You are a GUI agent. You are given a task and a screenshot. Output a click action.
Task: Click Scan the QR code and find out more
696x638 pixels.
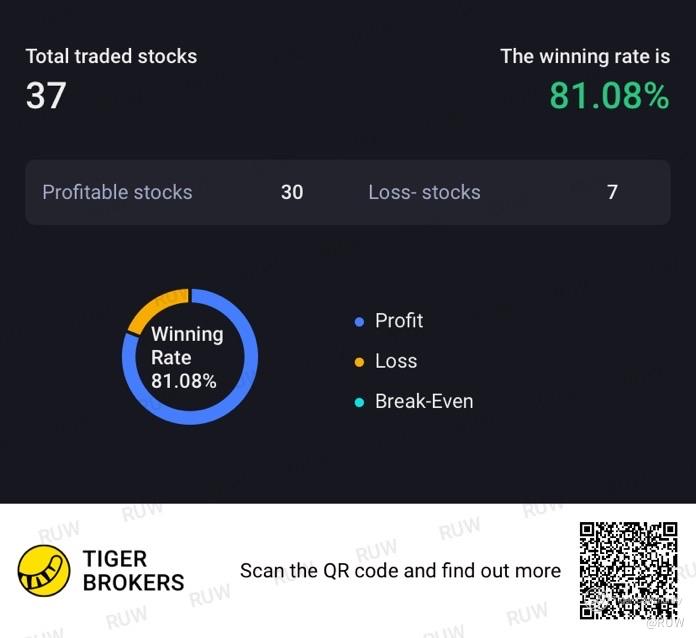(x=400, y=571)
